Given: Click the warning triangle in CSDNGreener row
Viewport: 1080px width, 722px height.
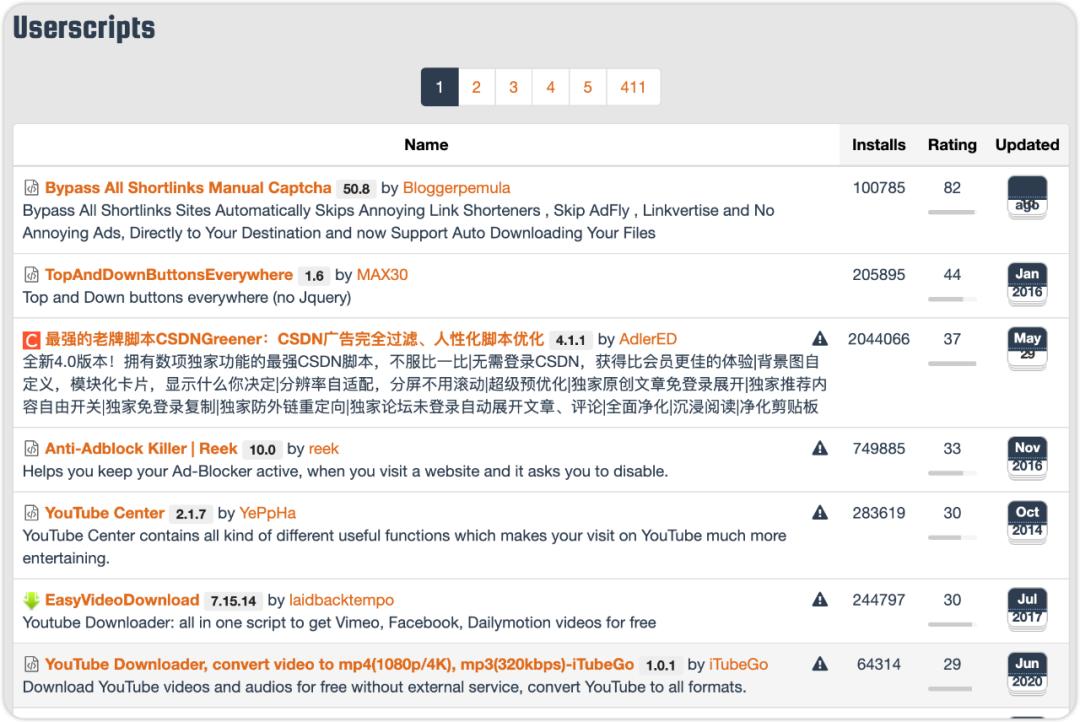Looking at the screenshot, I should [820, 339].
